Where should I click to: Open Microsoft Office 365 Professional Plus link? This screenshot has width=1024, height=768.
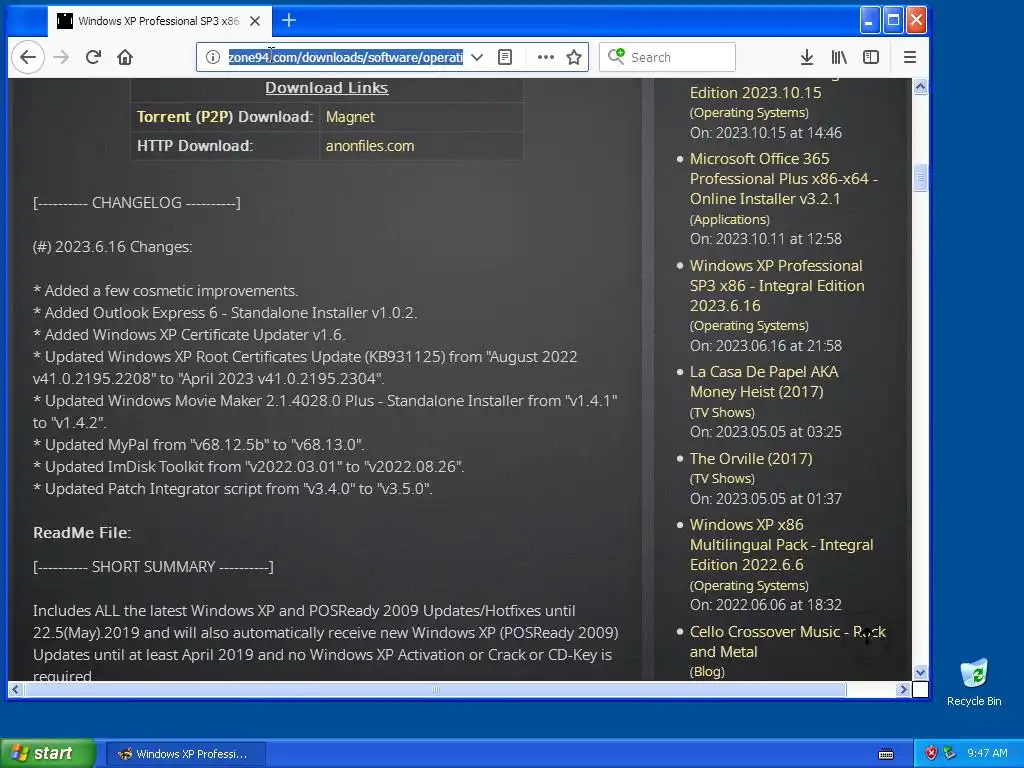pyautogui.click(x=783, y=178)
